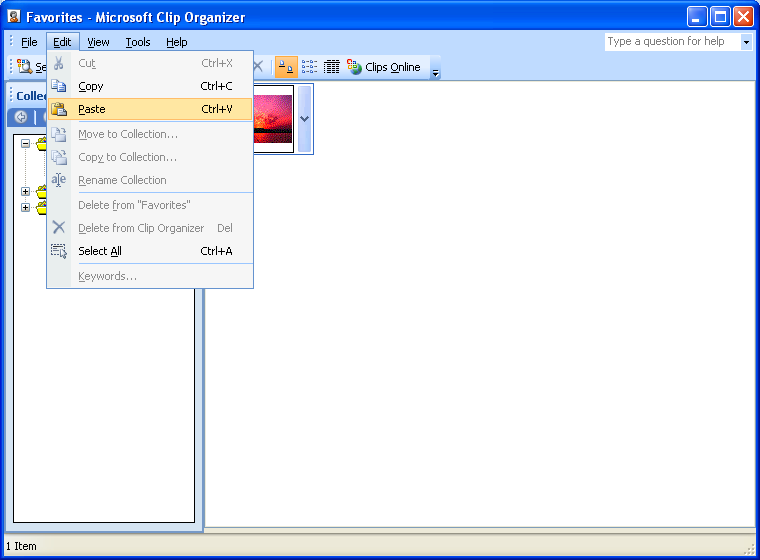Click the toolbar Delete X button
The image size is (760, 560).
[x=258, y=67]
